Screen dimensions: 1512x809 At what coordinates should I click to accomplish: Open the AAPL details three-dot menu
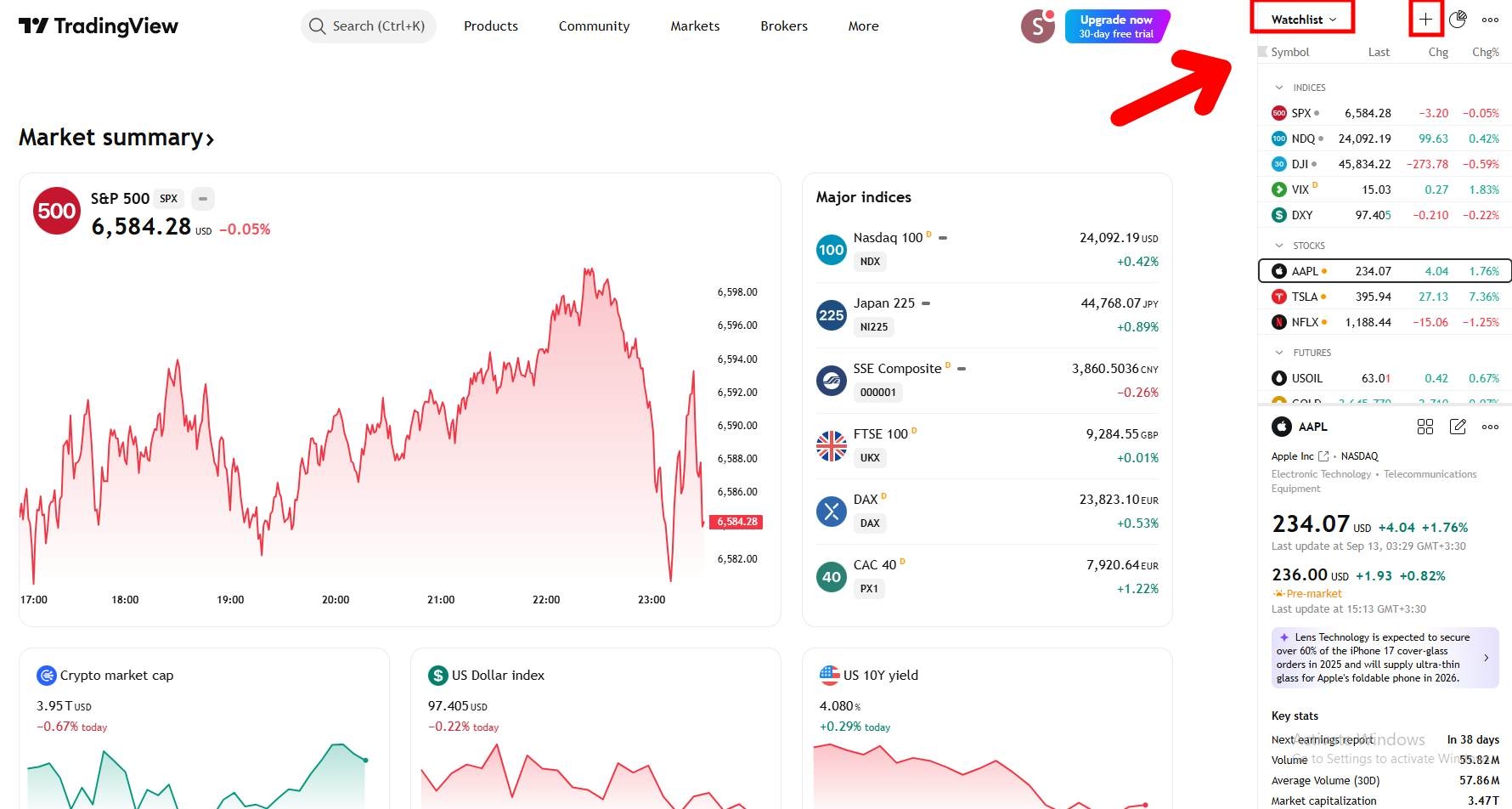point(1490,427)
